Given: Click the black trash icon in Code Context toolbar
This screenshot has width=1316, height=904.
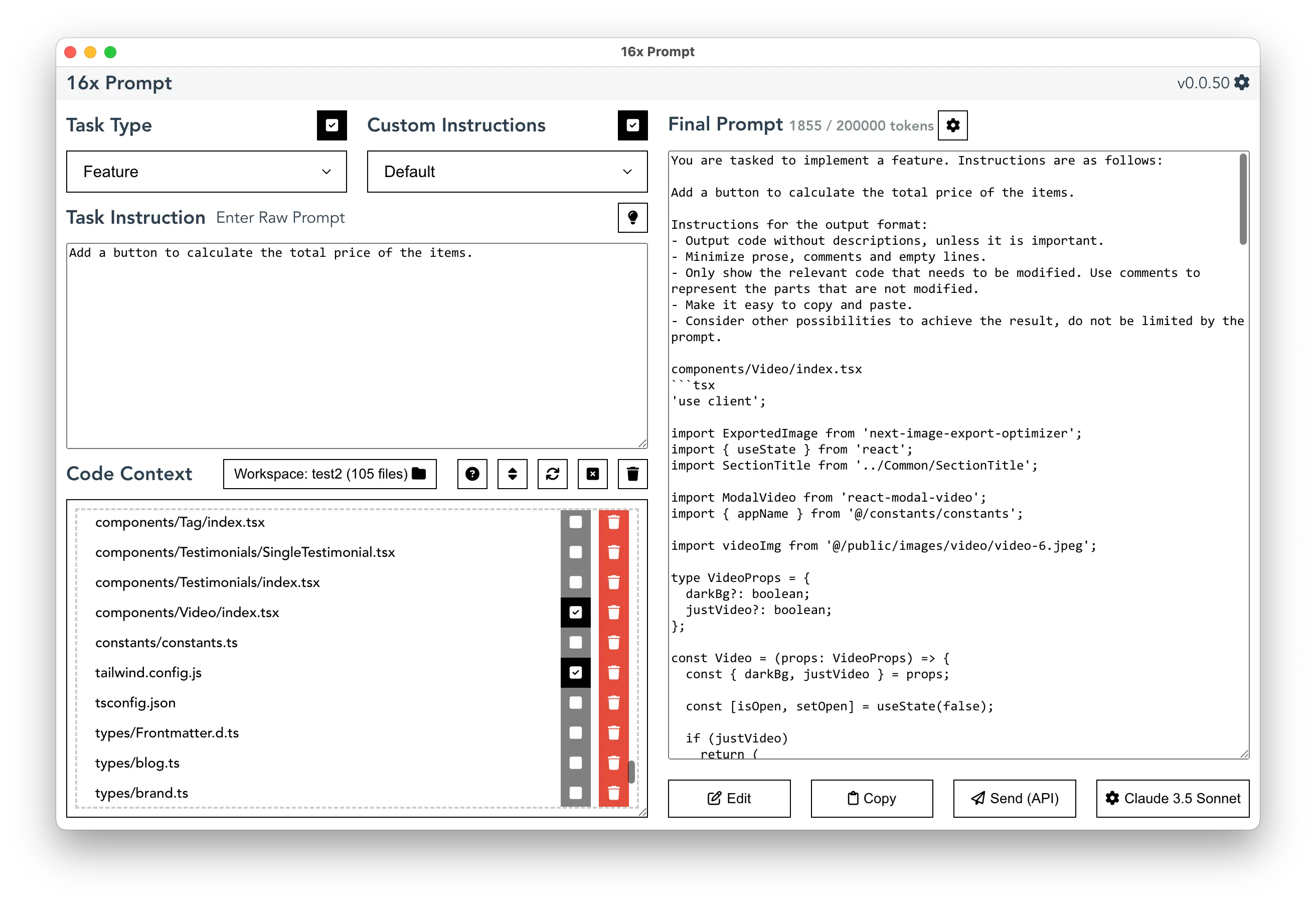Looking at the screenshot, I should 632,474.
